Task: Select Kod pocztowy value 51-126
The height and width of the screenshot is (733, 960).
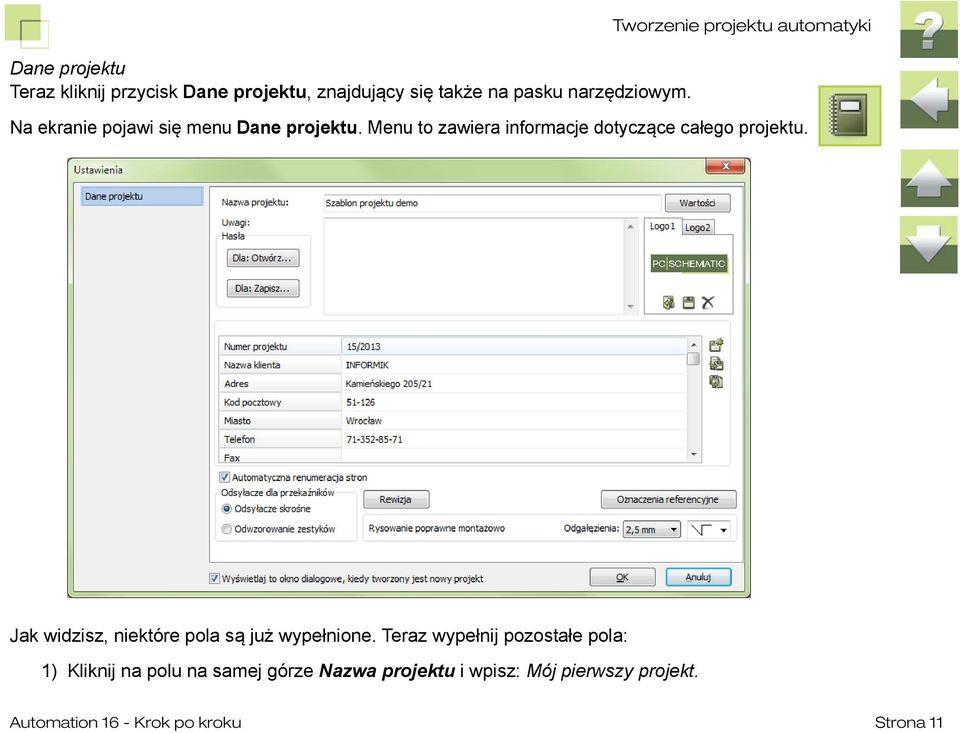Action: [x=514, y=402]
